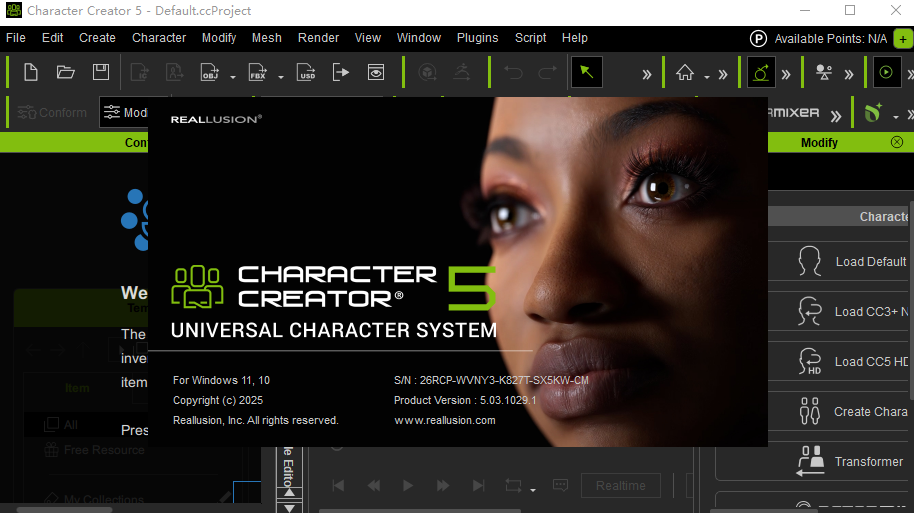Close the Modify panel with X
This screenshot has height=513, width=914.
click(x=897, y=142)
